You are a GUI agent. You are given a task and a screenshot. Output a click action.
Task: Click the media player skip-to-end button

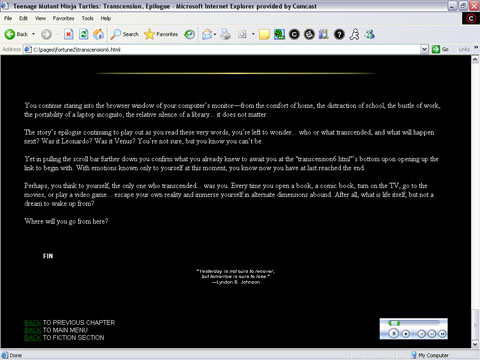442,334
